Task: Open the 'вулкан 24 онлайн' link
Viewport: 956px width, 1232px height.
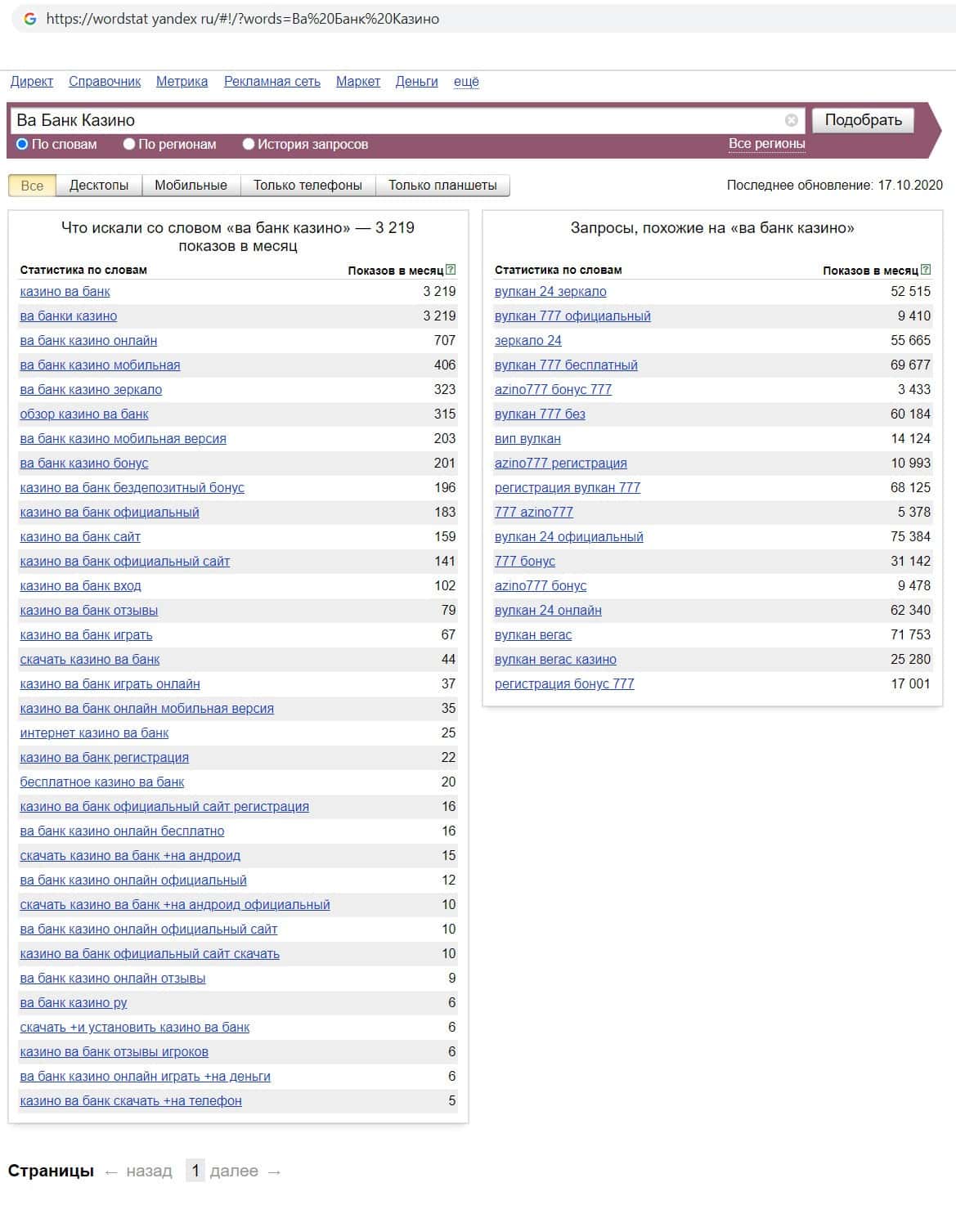Action: [548, 611]
